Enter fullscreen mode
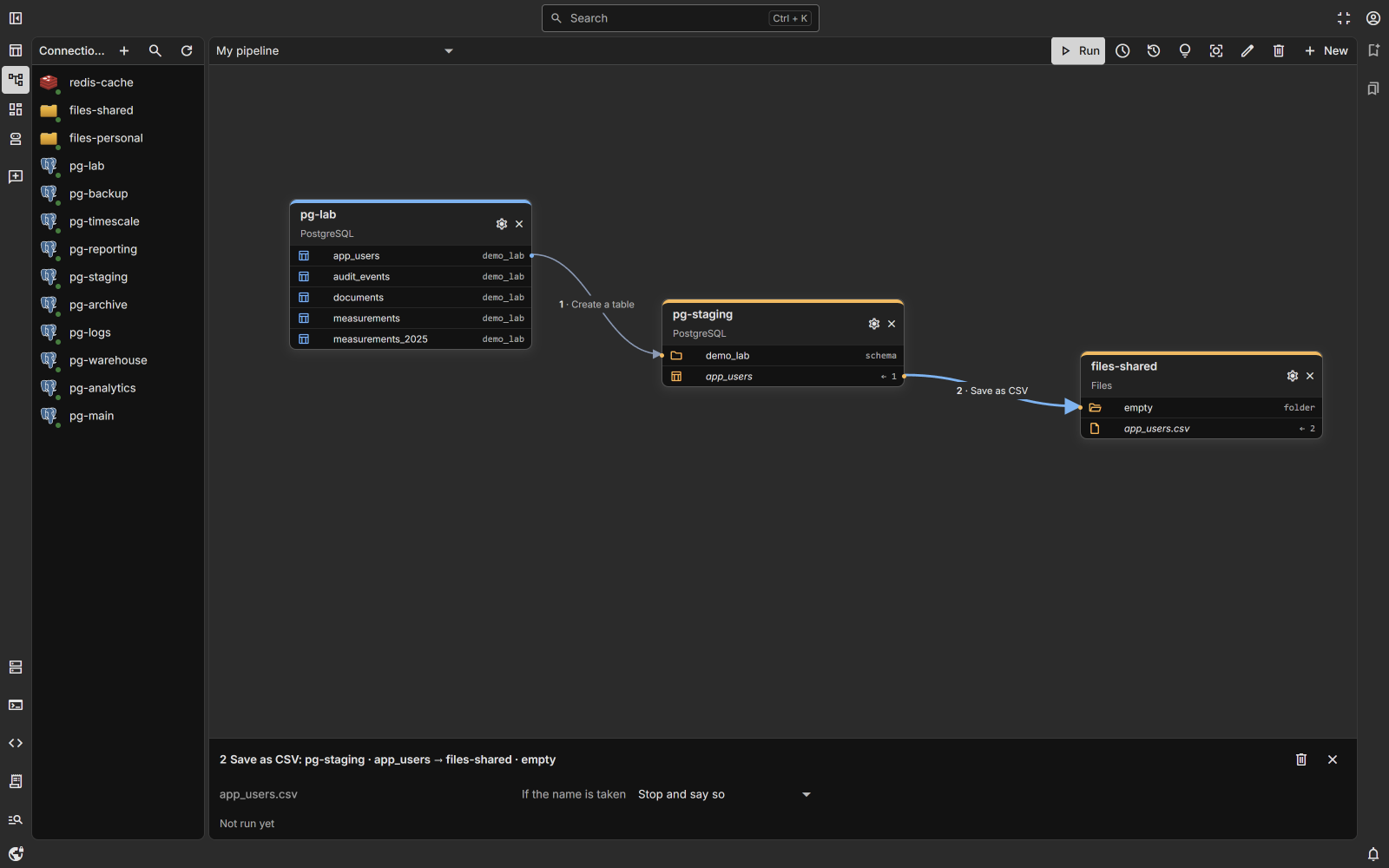This screenshot has width=1389, height=868. (1344, 18)
